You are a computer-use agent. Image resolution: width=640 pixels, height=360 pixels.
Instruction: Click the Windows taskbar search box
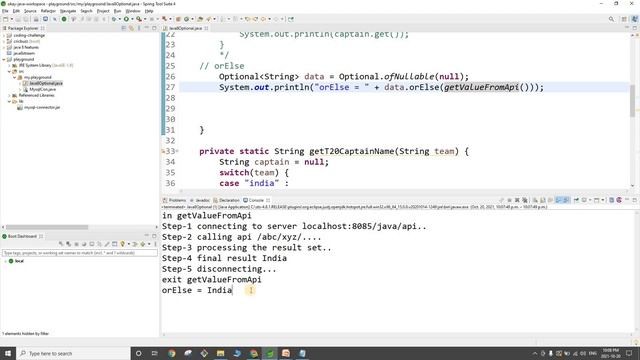click(73, 353)
